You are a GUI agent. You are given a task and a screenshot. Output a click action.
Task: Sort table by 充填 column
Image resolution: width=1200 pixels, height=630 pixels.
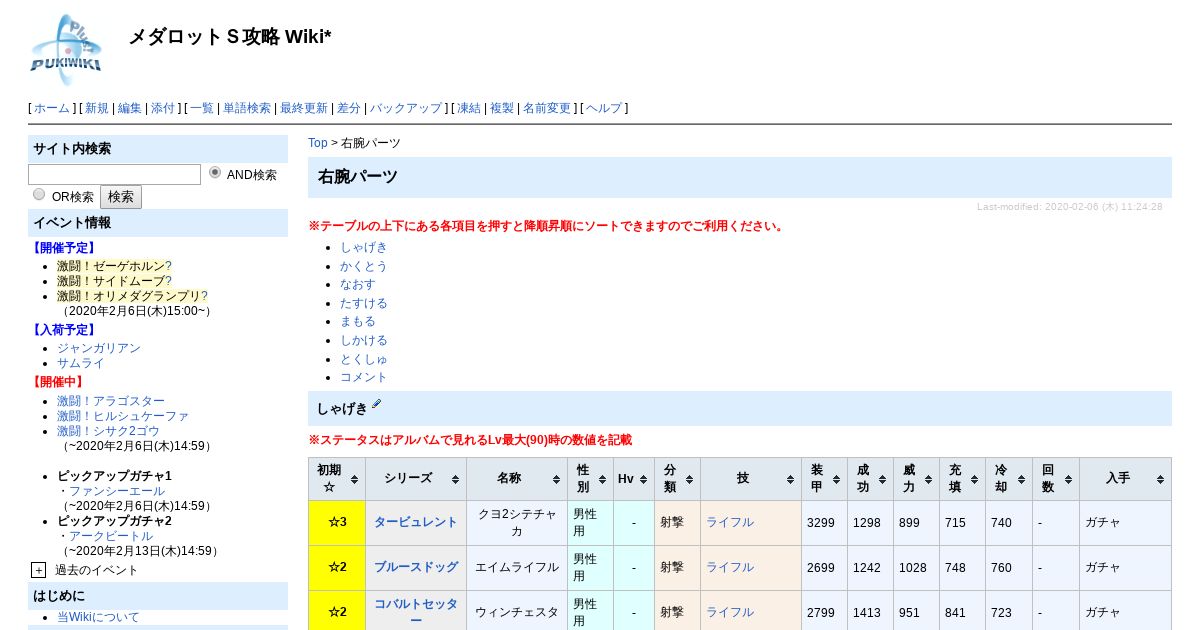[962, 479]
